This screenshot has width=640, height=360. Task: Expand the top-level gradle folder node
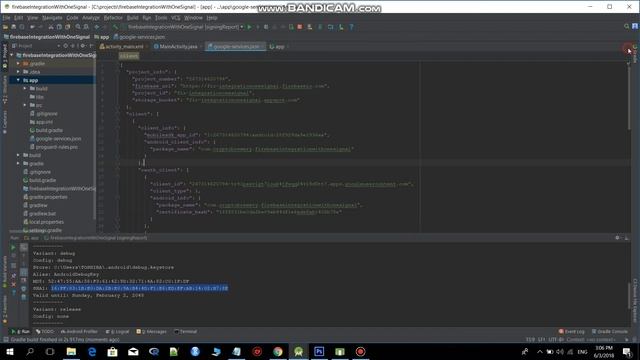18,164
